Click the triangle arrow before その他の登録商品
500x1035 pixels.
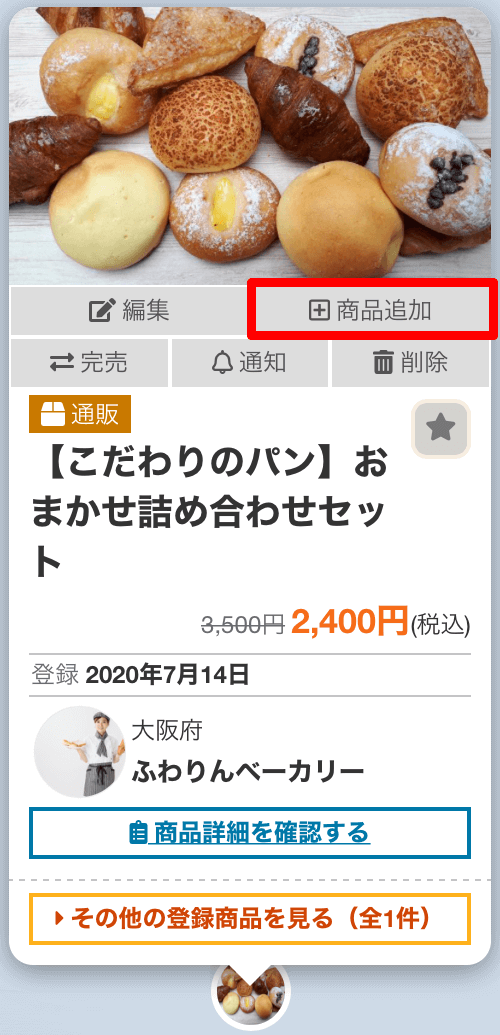(x=59, y=918)
